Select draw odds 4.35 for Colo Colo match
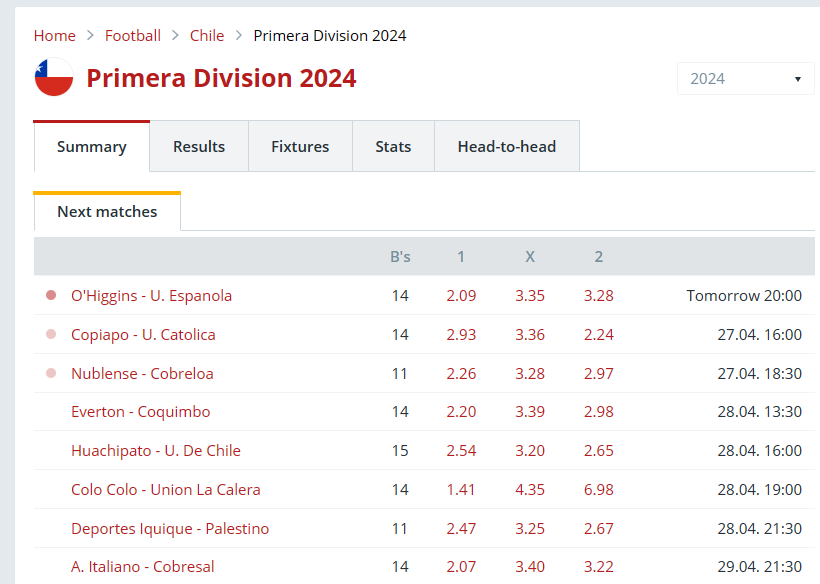Screen dimensions: 820x584 pos(530,489)
